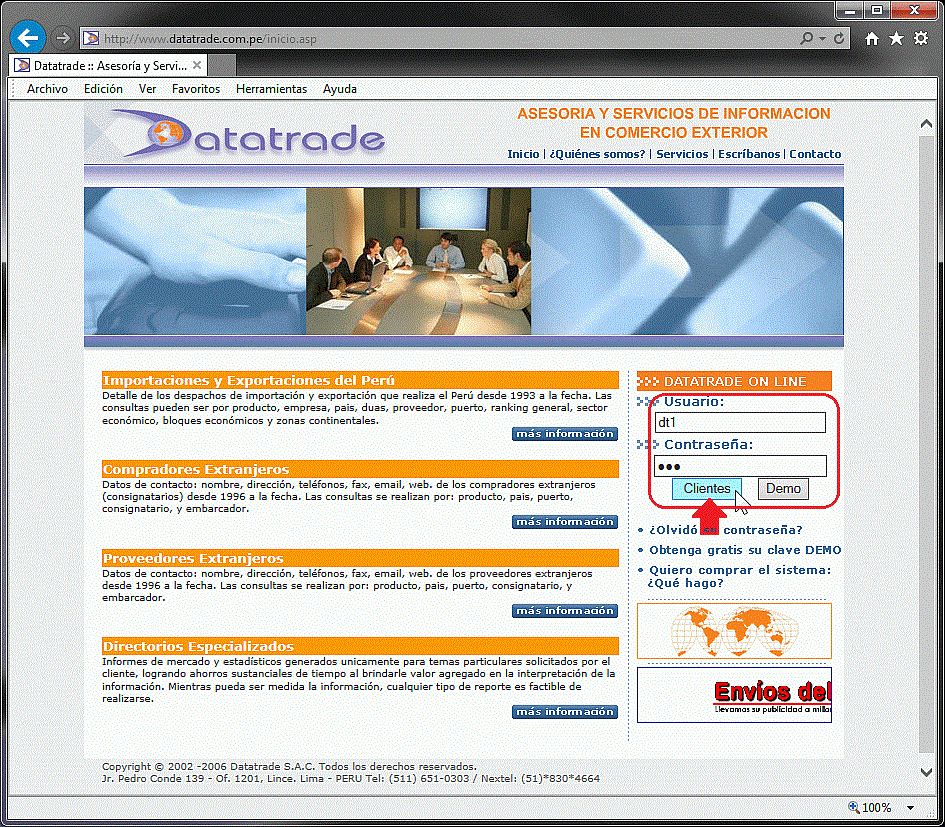Open the Tools gear icon
The image size is (945, 827).
921,39
